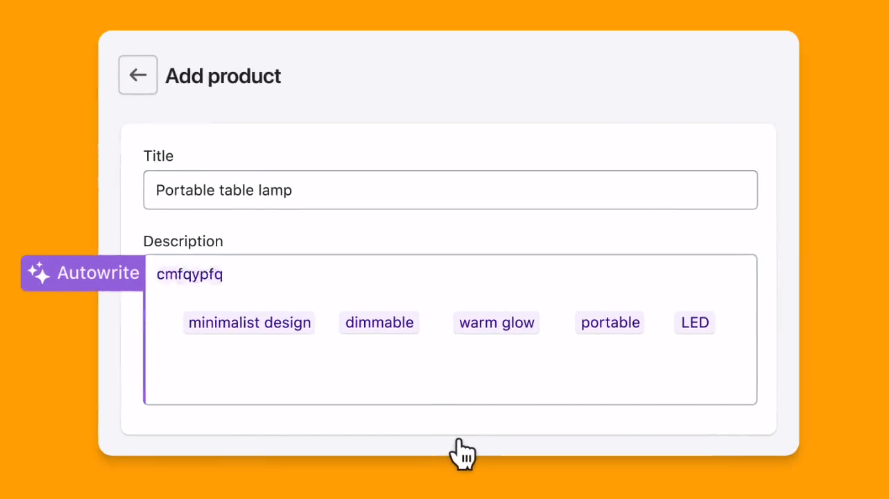Select the dimmable keyword chip

click(379, 323)
